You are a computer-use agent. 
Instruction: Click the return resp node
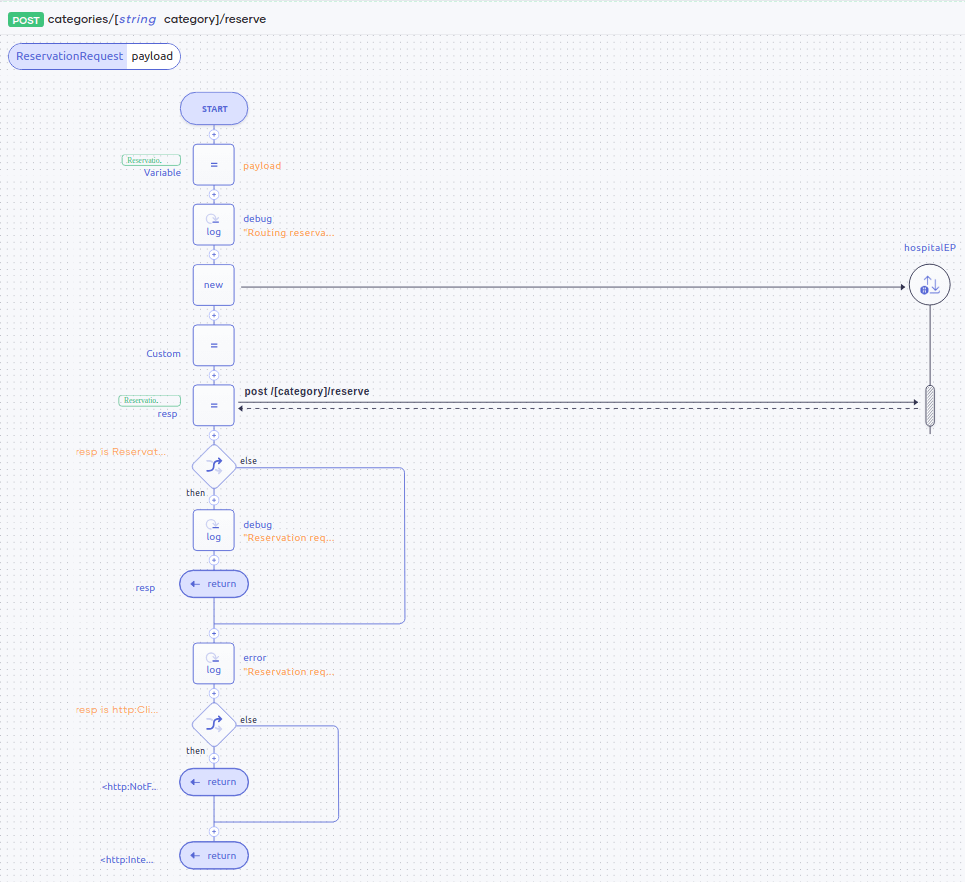point(214,584)
